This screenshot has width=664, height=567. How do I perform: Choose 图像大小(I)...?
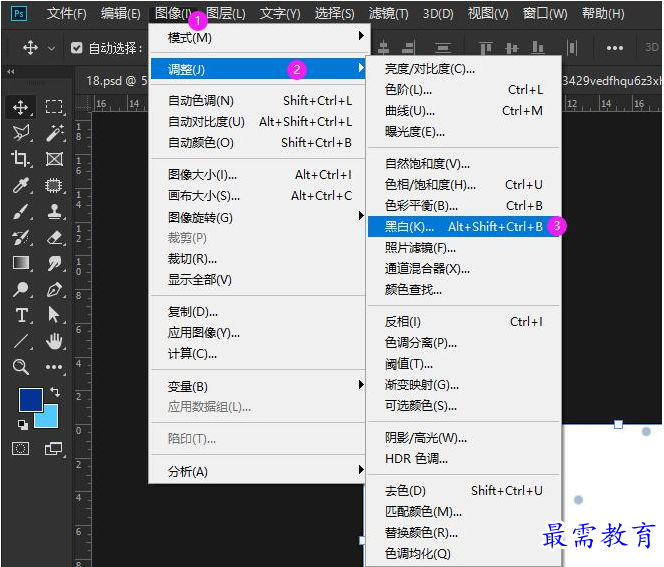(258, 174)
